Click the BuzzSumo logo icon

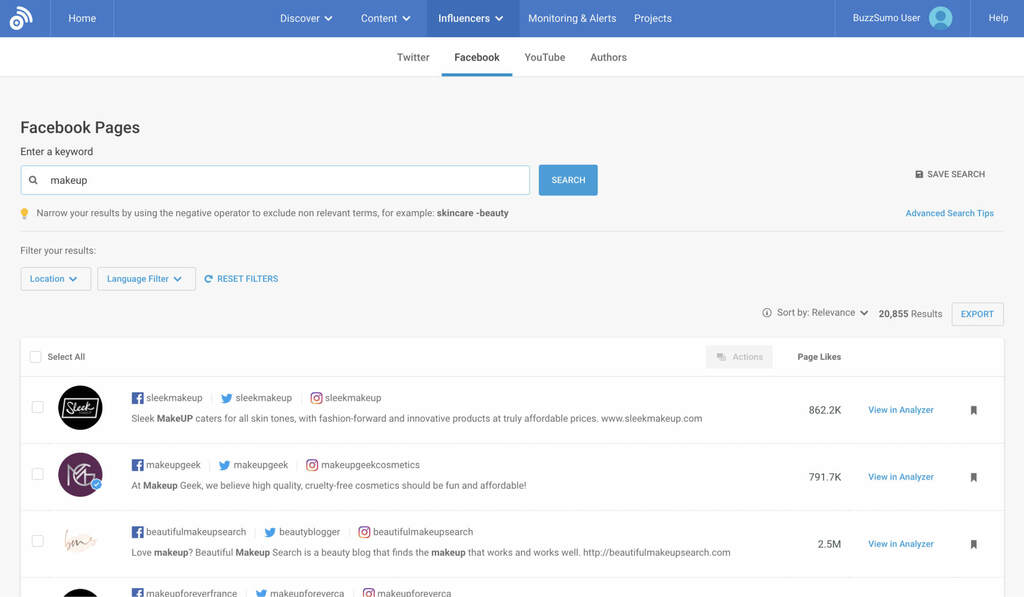click(21, 18)
